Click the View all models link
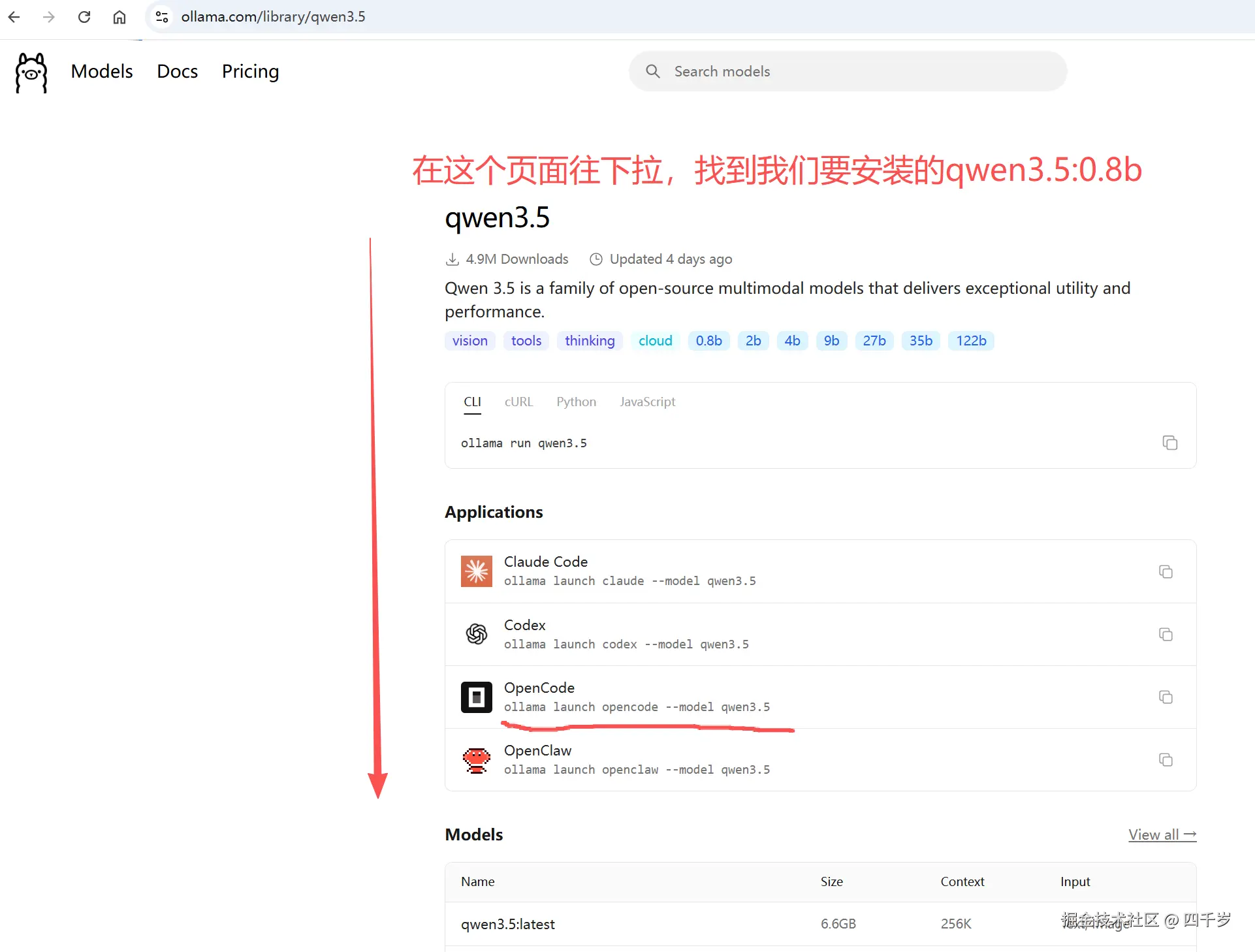Screen dimensions: 1255x952 [1162, 834]
